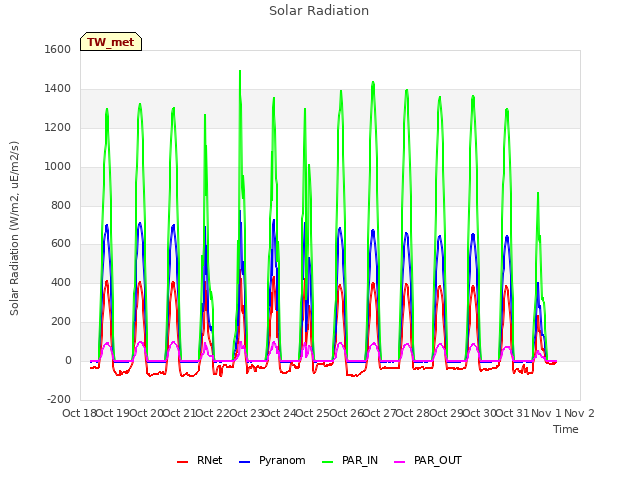The width and height of the screenshot is (640, 480).
Task: Click the Oct 27 x-axis date label
Action: [x=380, y=413]
